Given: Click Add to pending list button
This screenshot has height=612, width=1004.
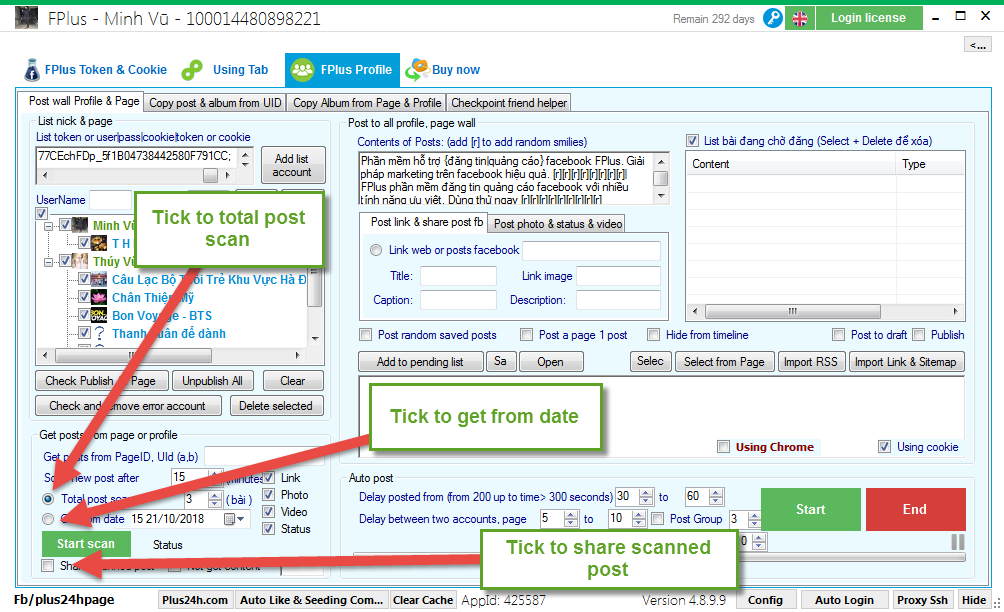Looking at the screenshot, I should (x=420, y=362).
